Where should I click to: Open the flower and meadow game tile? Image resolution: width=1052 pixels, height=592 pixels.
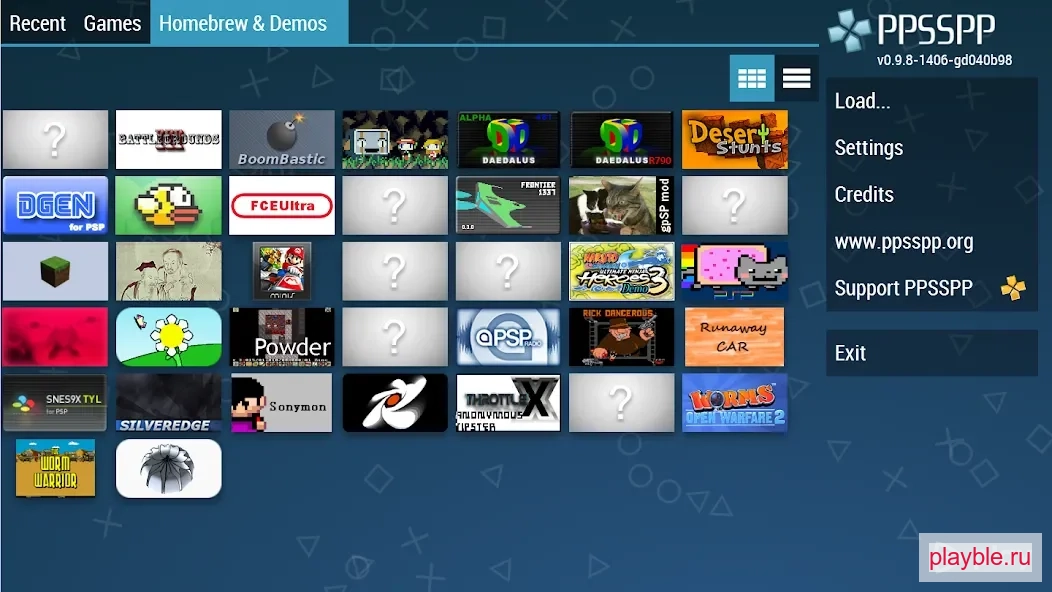click(168, 337)
